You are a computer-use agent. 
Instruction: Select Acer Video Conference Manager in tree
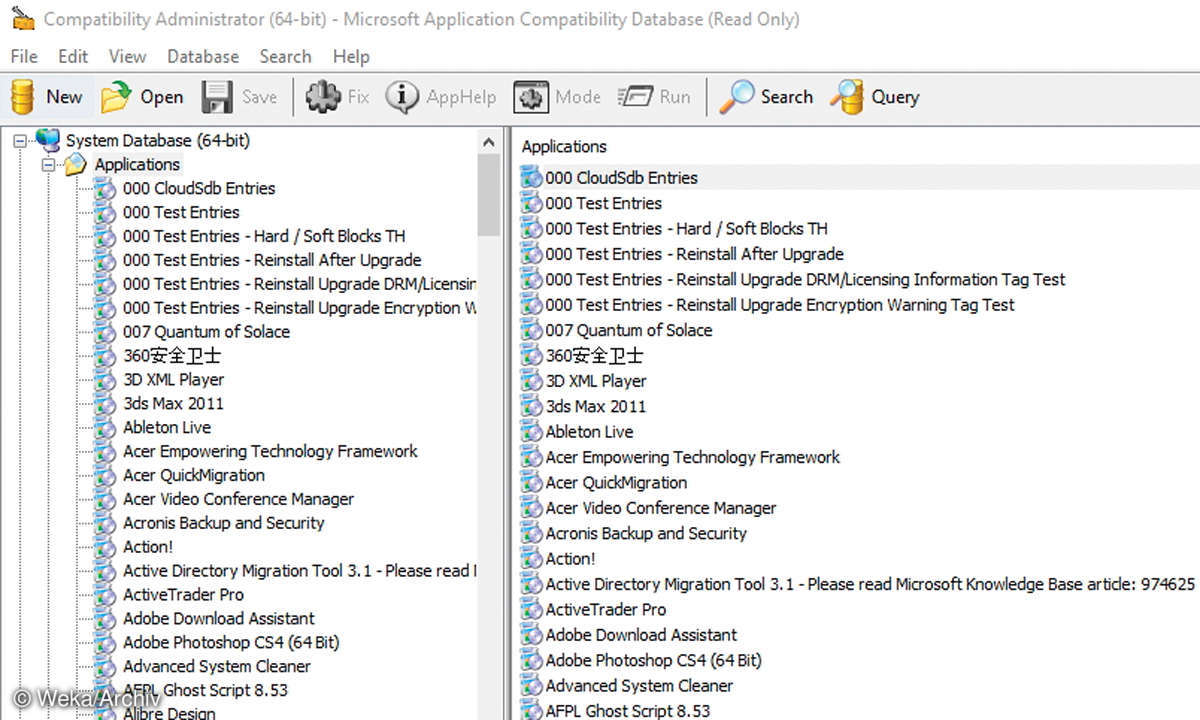tap(238, 499)
